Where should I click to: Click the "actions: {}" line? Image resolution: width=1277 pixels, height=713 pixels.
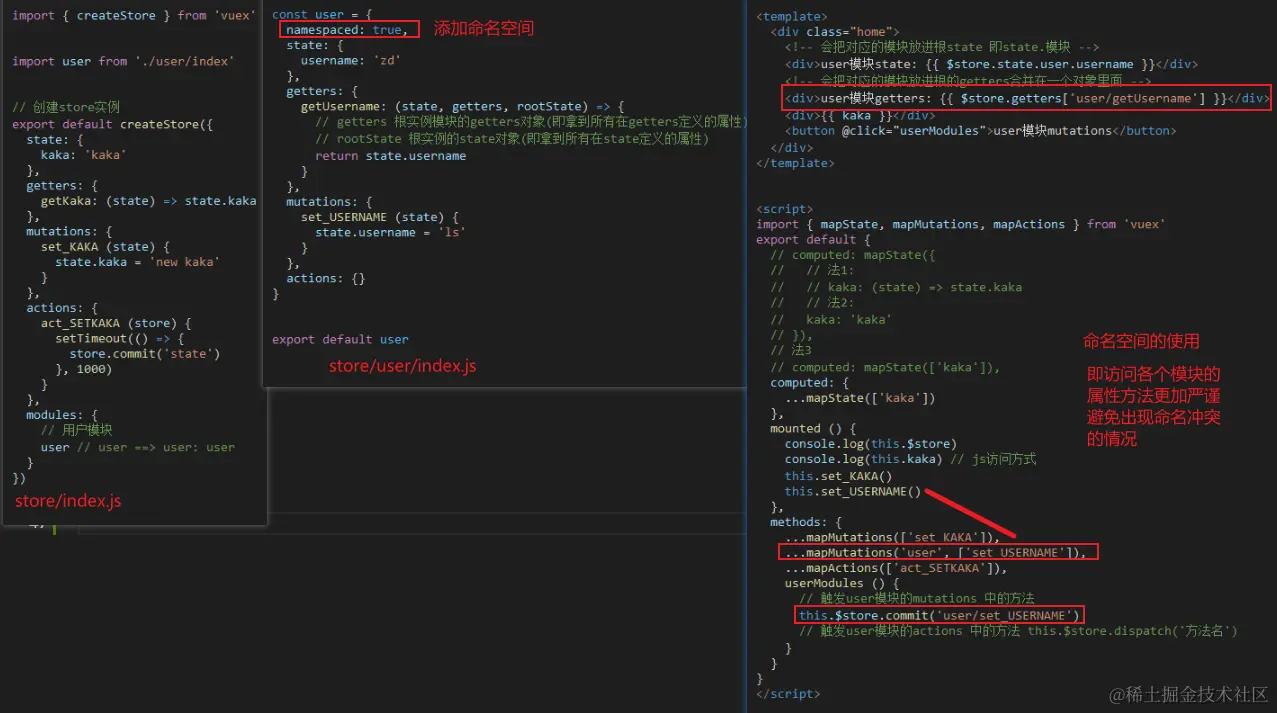pyautogui.click(x=326, y=278)
